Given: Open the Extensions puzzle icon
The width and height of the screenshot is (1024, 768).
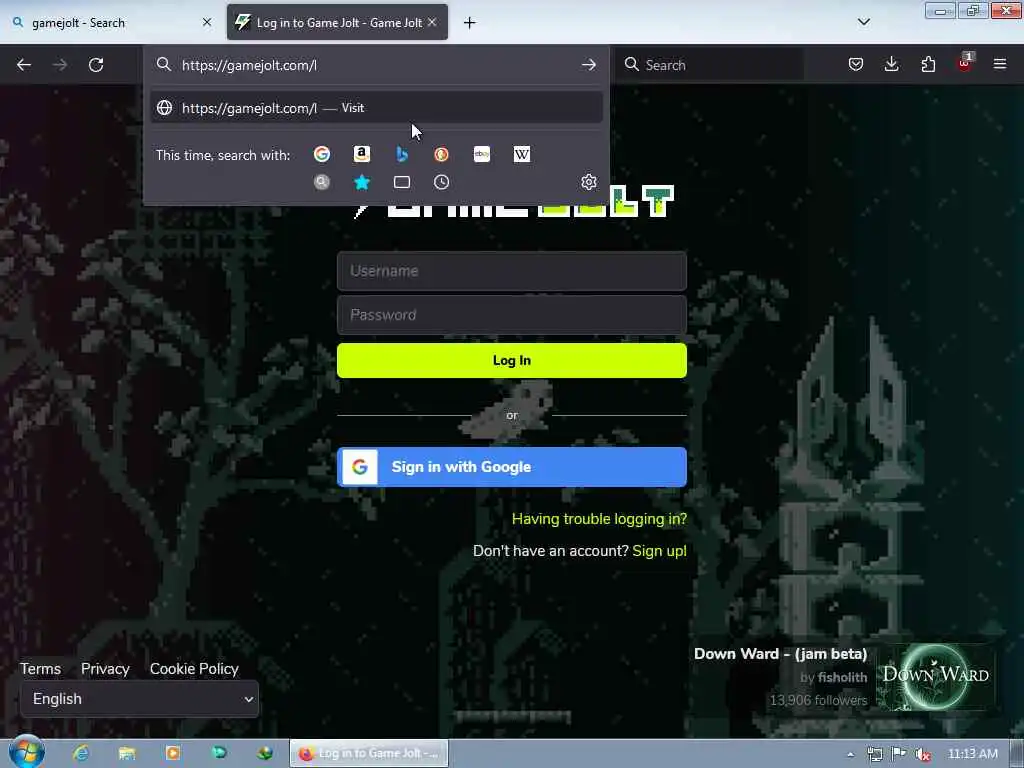Looking at the screenshot, I should point(928,64).
